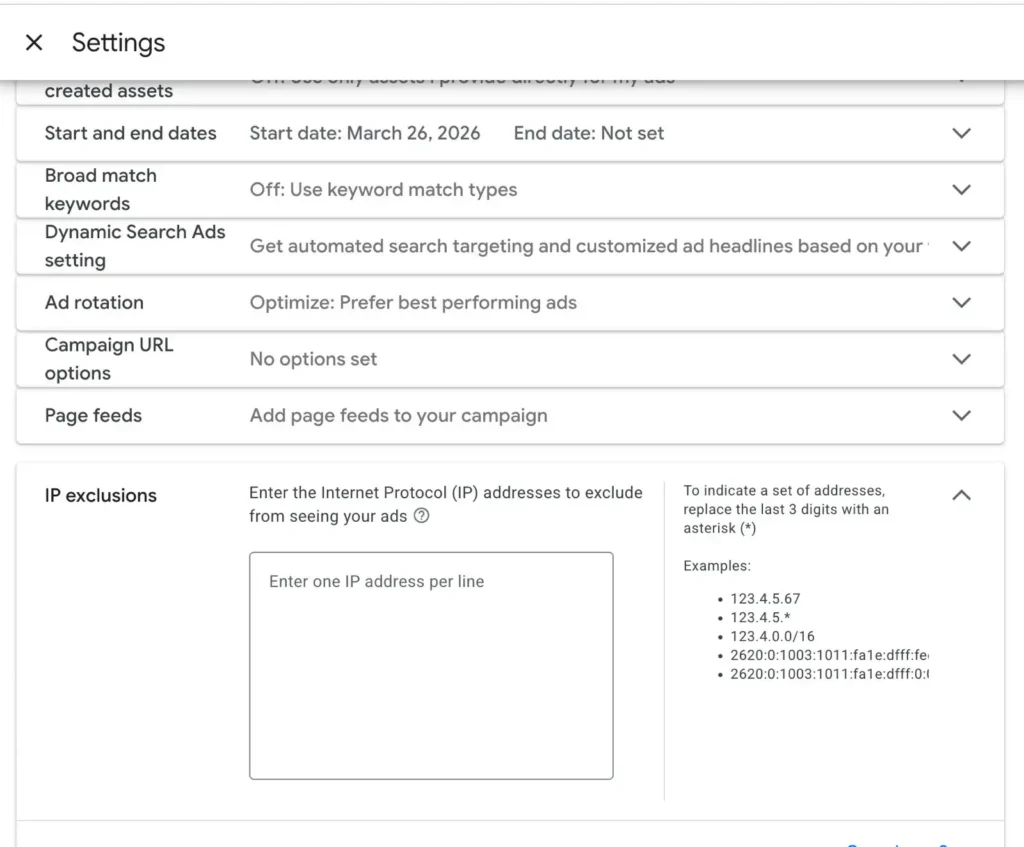The width and height of the screenshot is (1024, 847).
Task: Click the 'Start date: March 26, 2026' value
Action: pos(365,132)
